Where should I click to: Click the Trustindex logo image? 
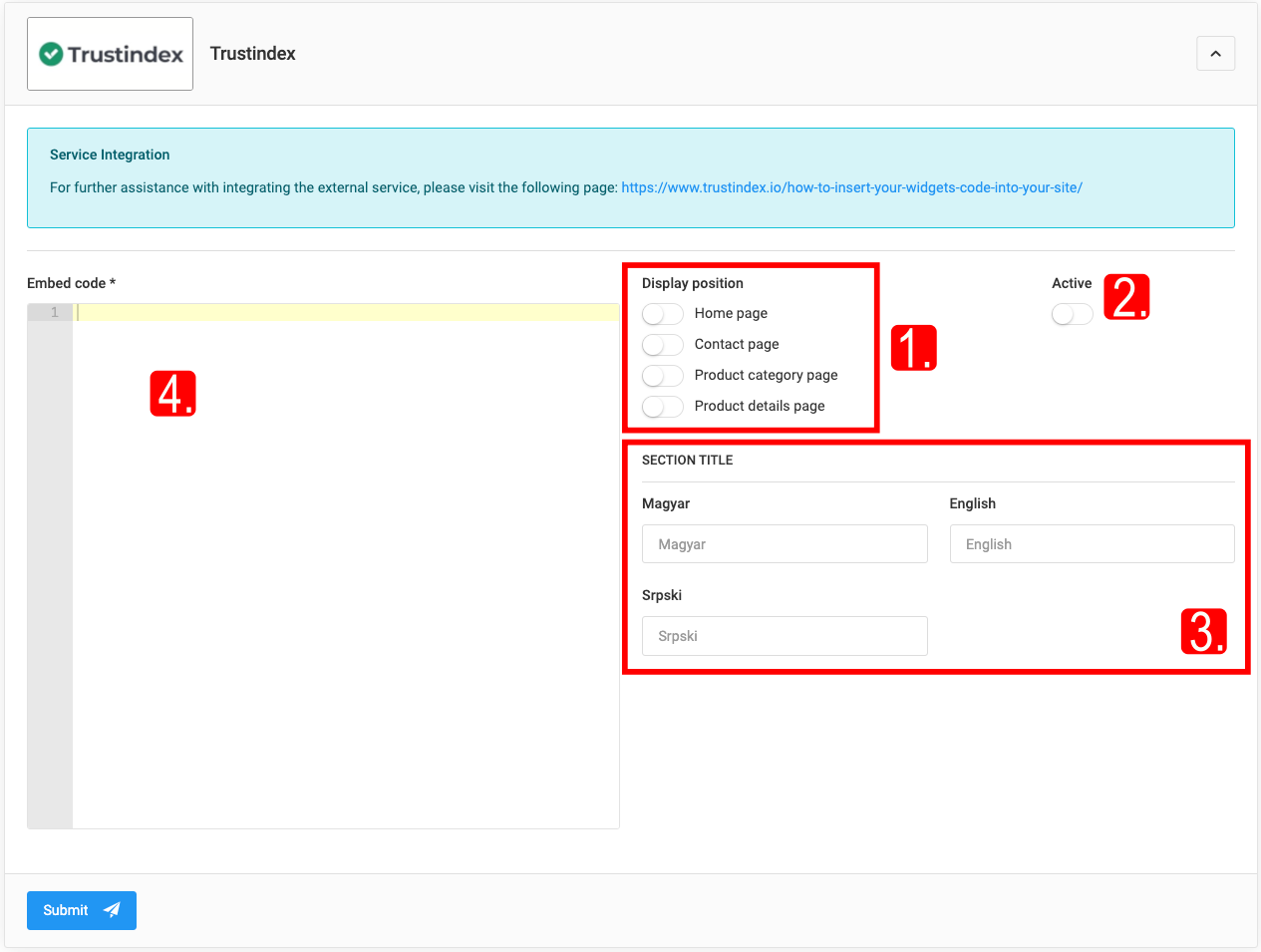point(111,54)
